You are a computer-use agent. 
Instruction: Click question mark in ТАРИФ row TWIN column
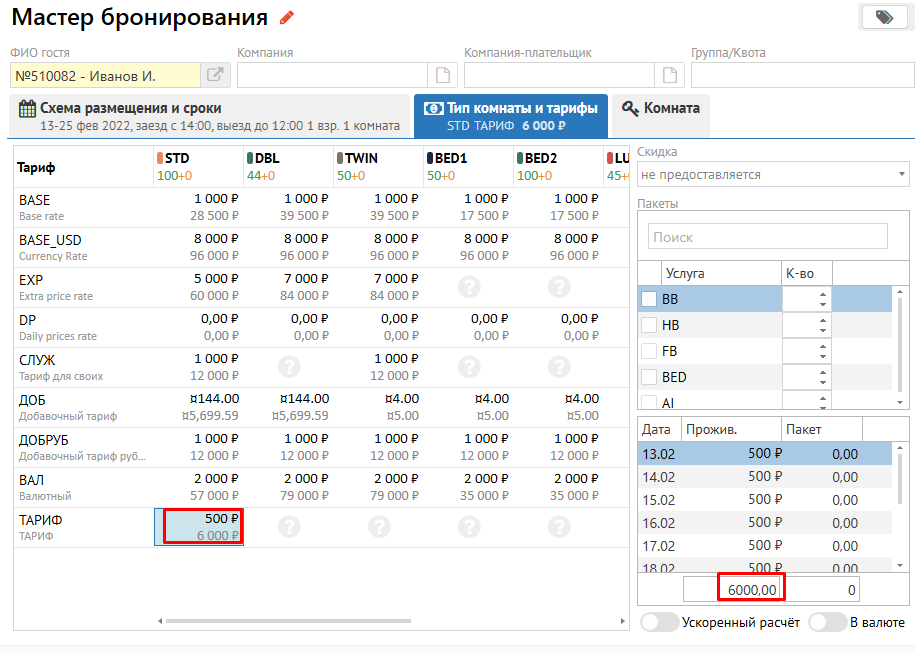click(x=379, y=527)
